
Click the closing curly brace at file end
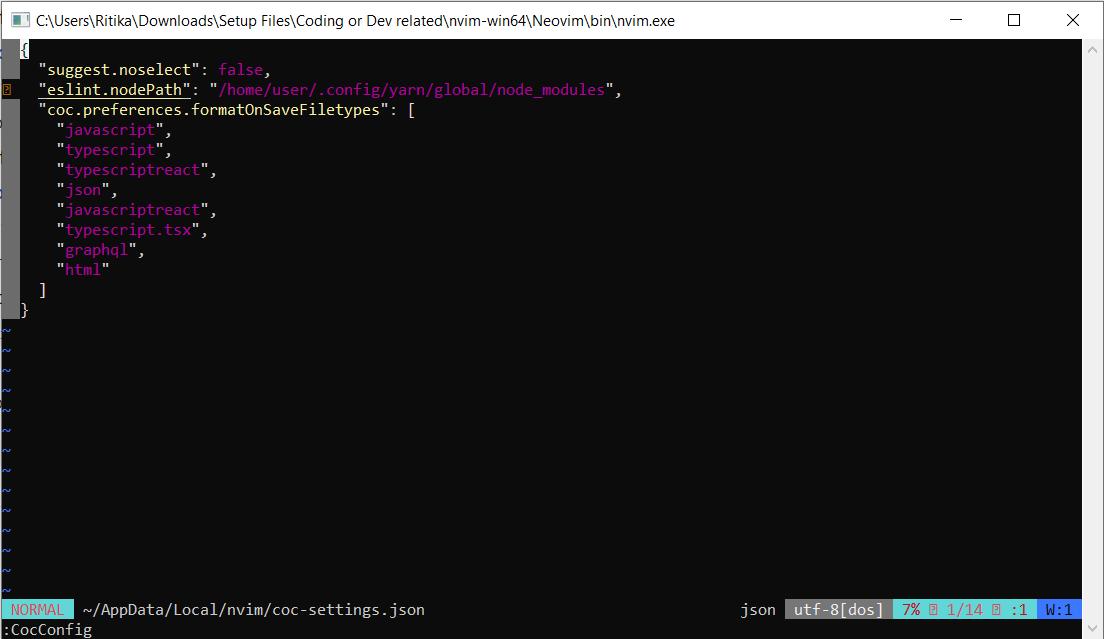pos(25,310)
